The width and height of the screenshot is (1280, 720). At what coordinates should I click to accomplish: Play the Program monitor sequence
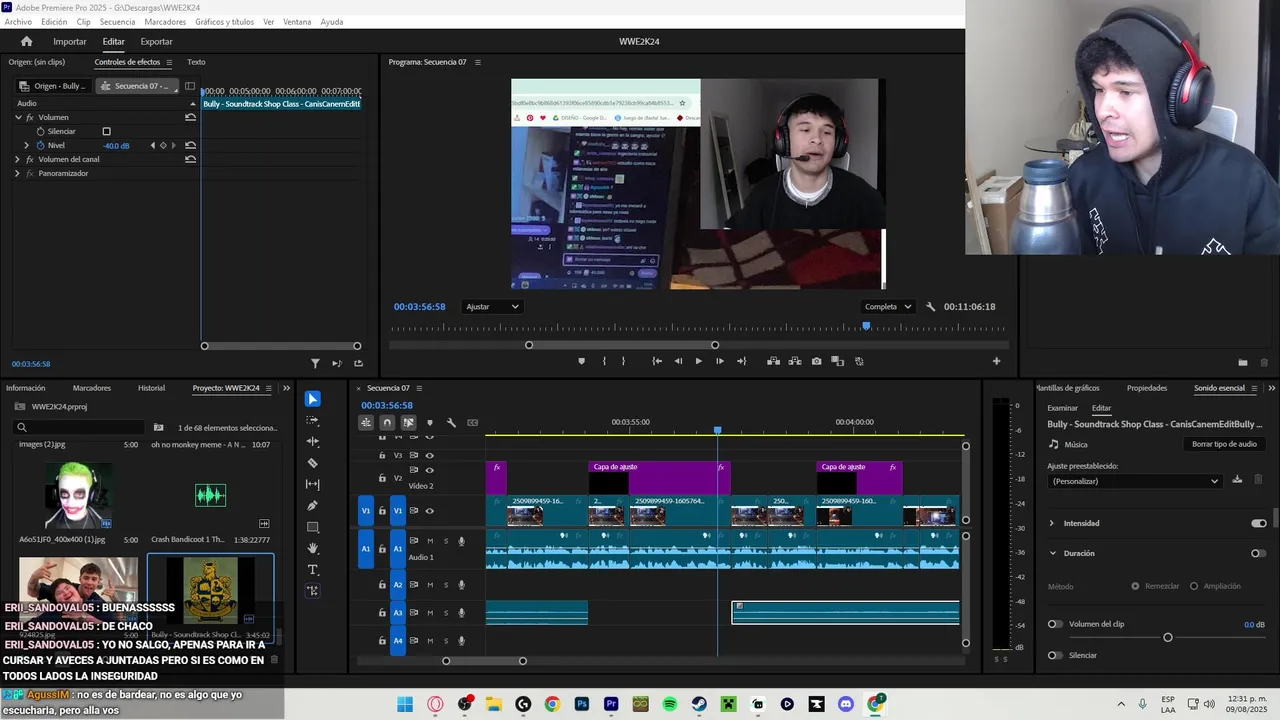(x=698, y=361)
